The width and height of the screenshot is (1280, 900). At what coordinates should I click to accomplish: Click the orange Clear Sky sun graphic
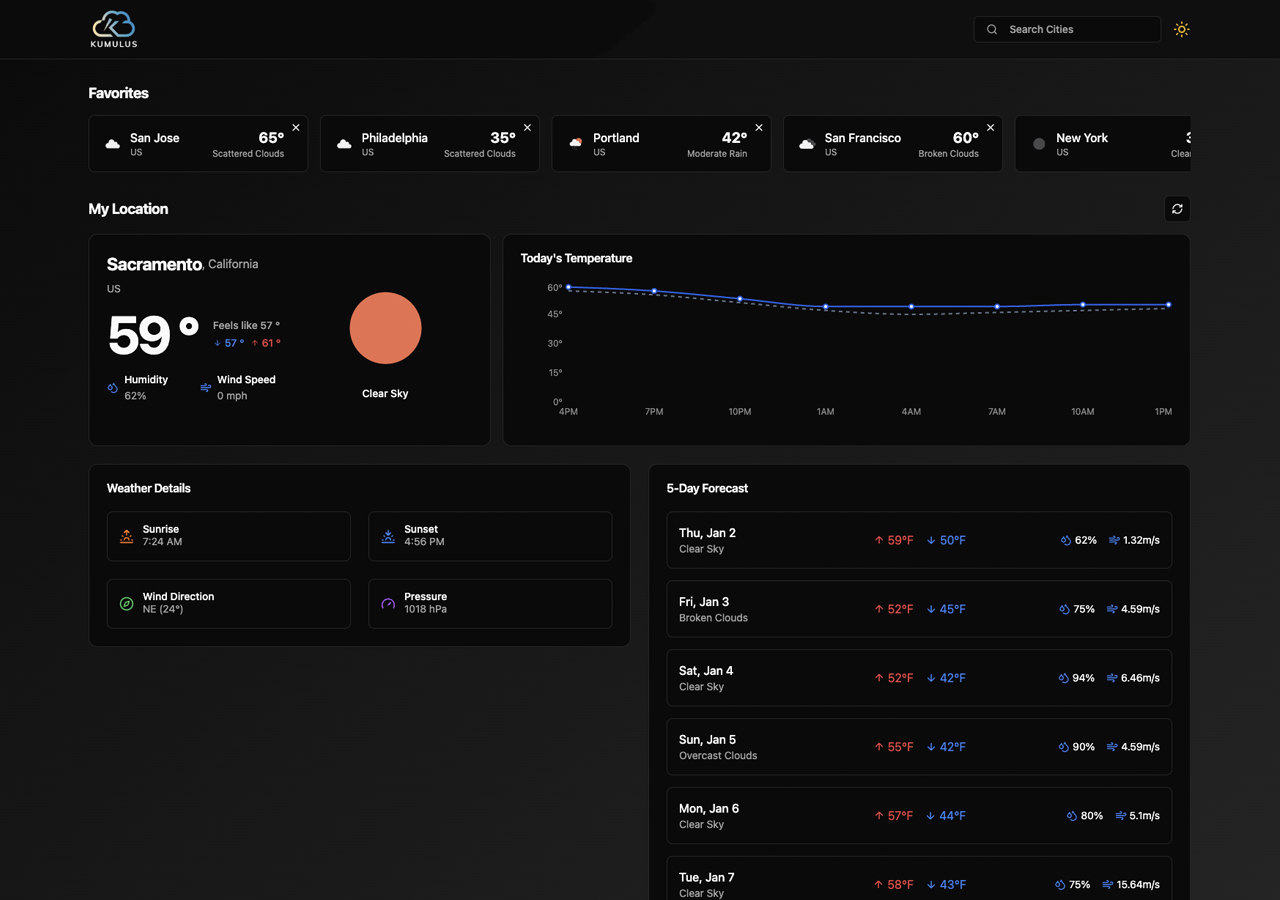[385, 328]
